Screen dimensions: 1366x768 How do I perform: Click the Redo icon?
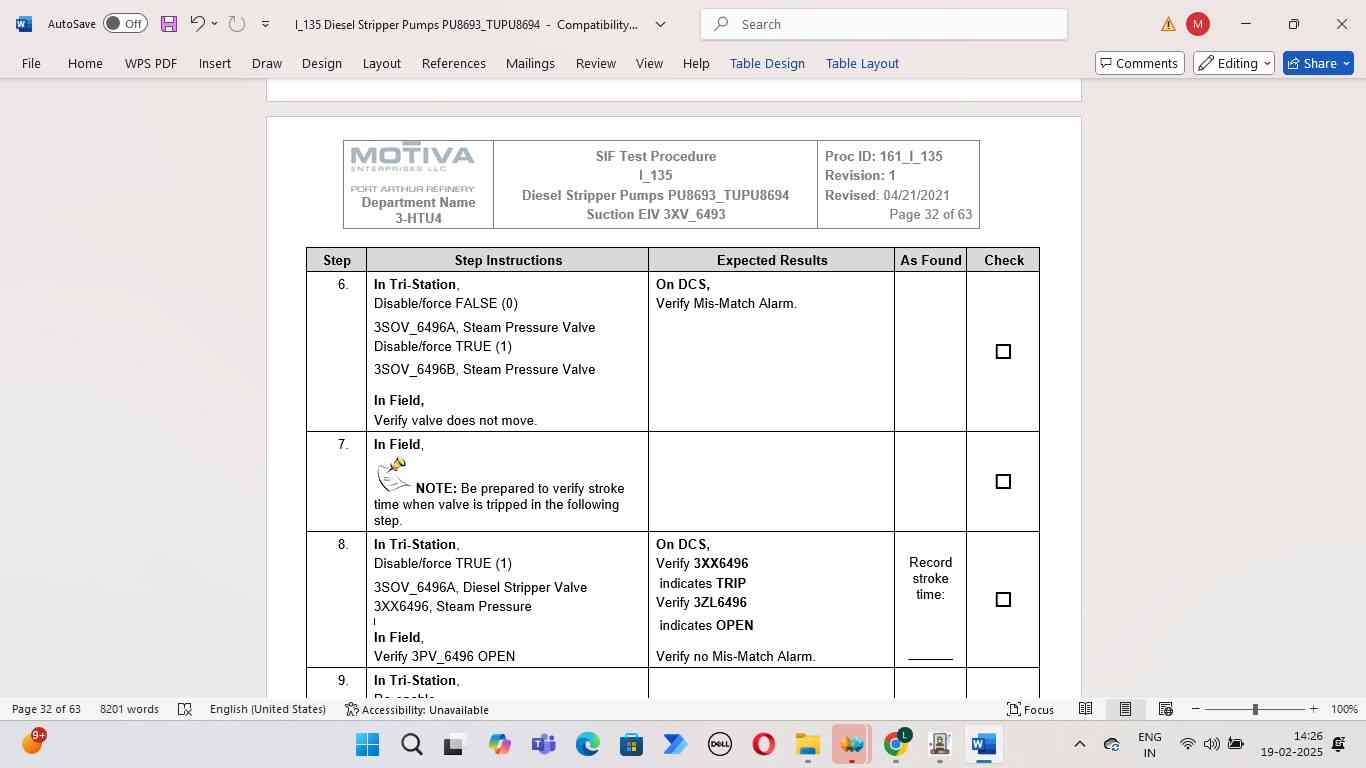tap(237, 24)
